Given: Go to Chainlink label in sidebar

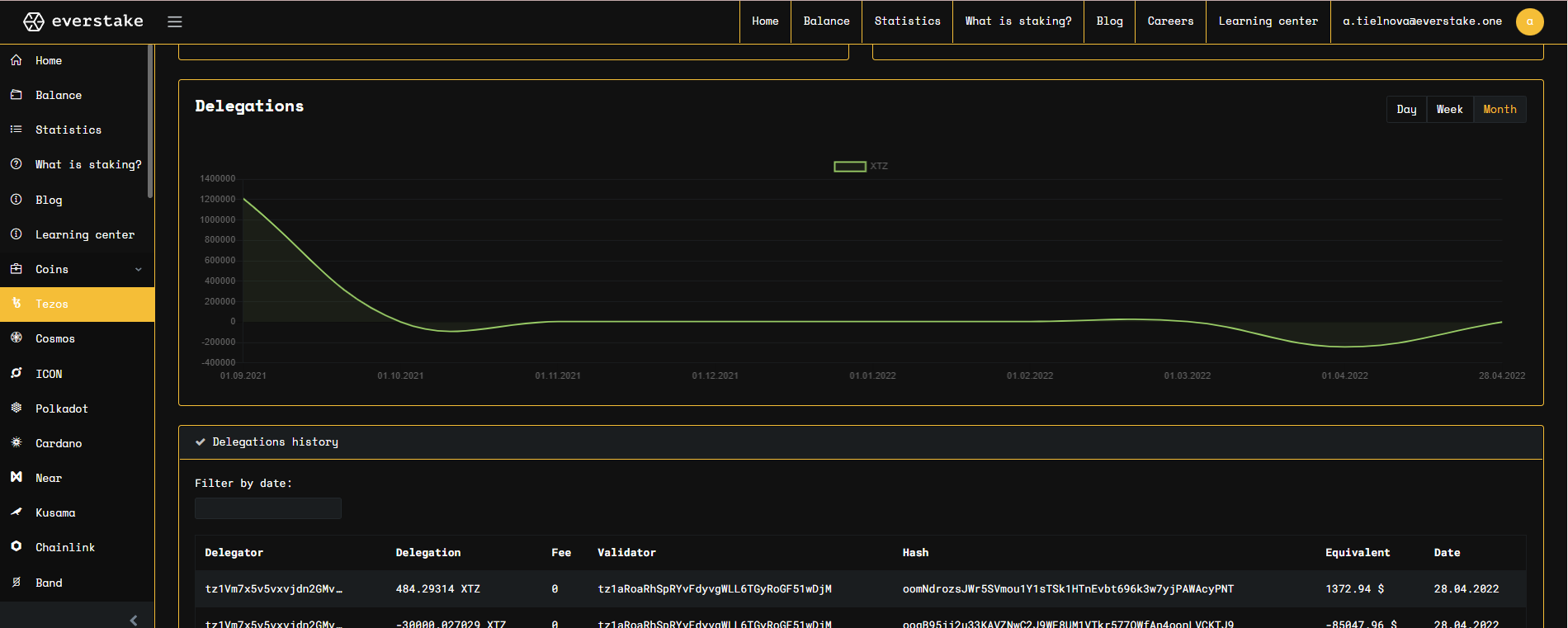Looking at the screenshot, I should [x=65, y=548].
